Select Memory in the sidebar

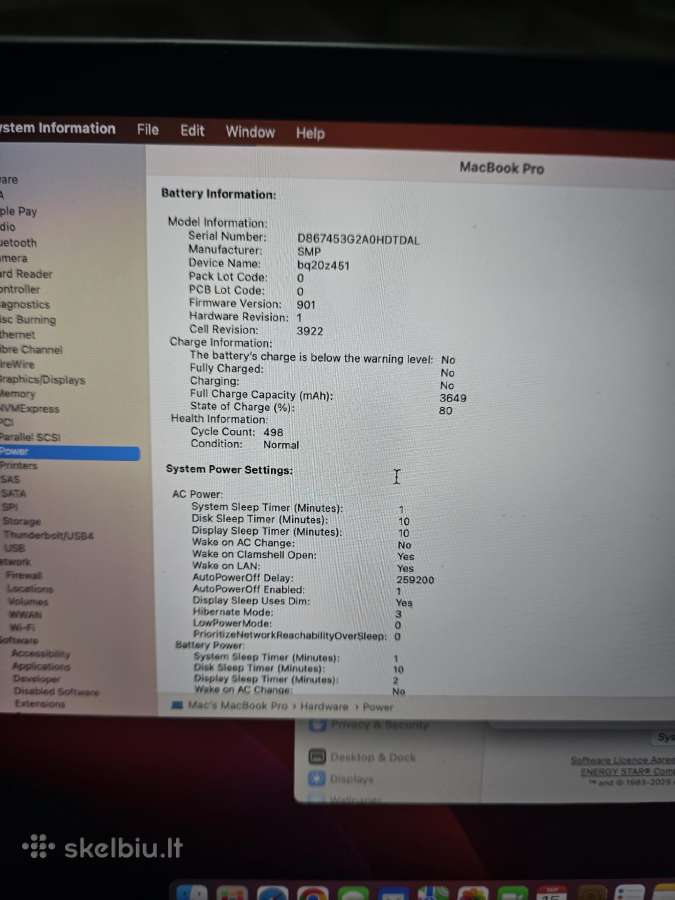(18, 394)
